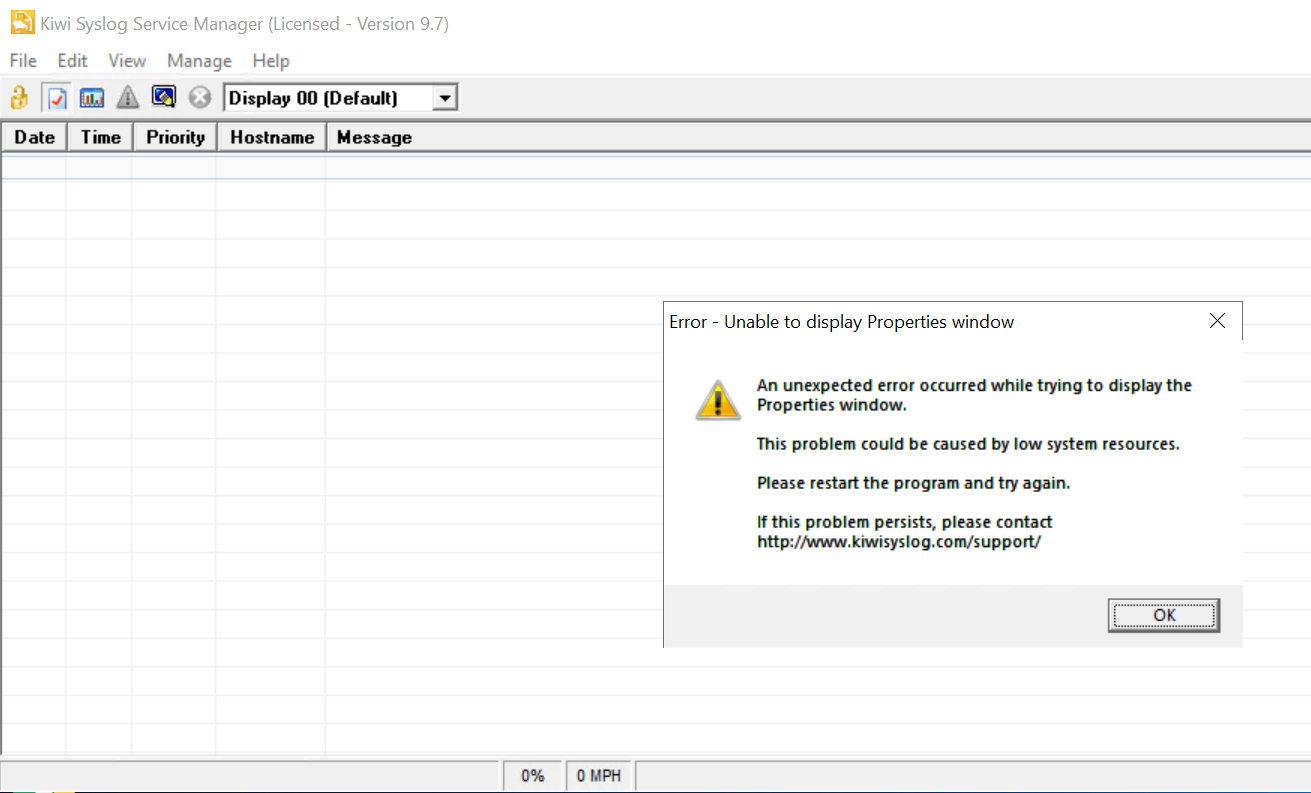This screenshot has height=793, width=1311.
Task: Click the 0% status bar field
Action: (532, 775)
